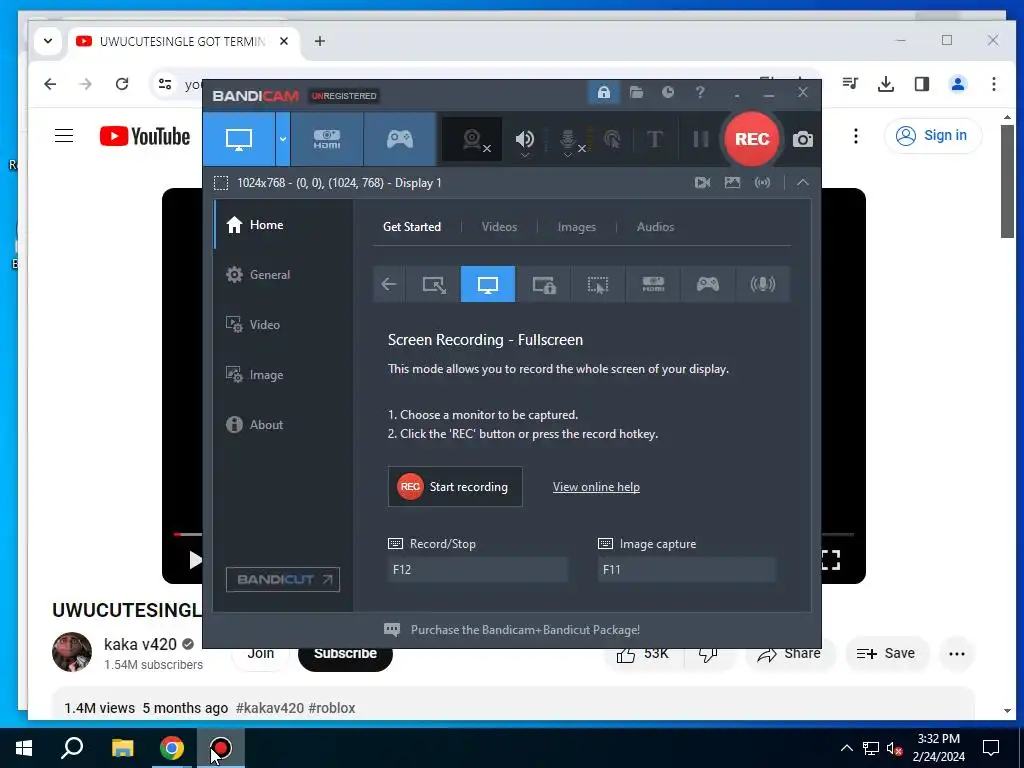
Task: Toggle mouse click effect icon
Action: point(612,140)
